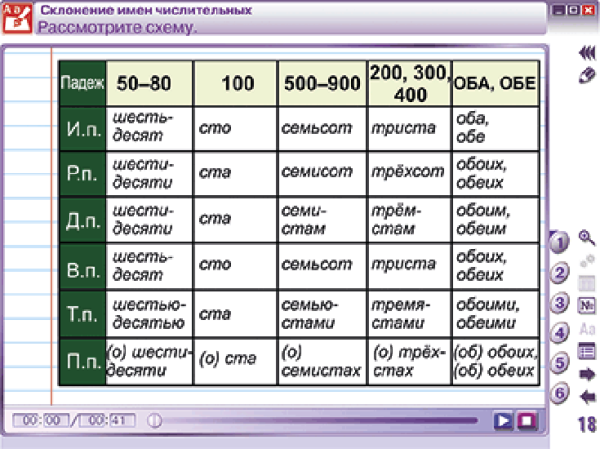Go to next page with right arrow
This screenshot has width=600, height=449.
(587, 375)
